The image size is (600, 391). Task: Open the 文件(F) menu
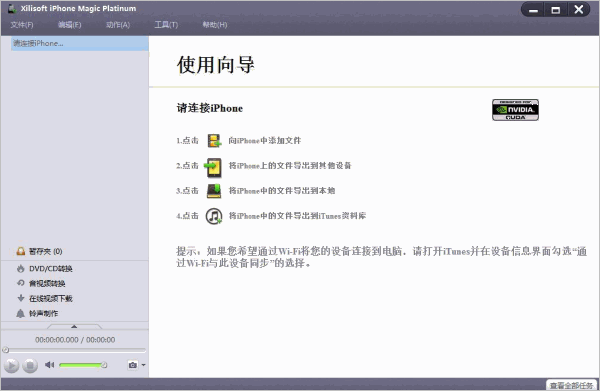point(22,25)
